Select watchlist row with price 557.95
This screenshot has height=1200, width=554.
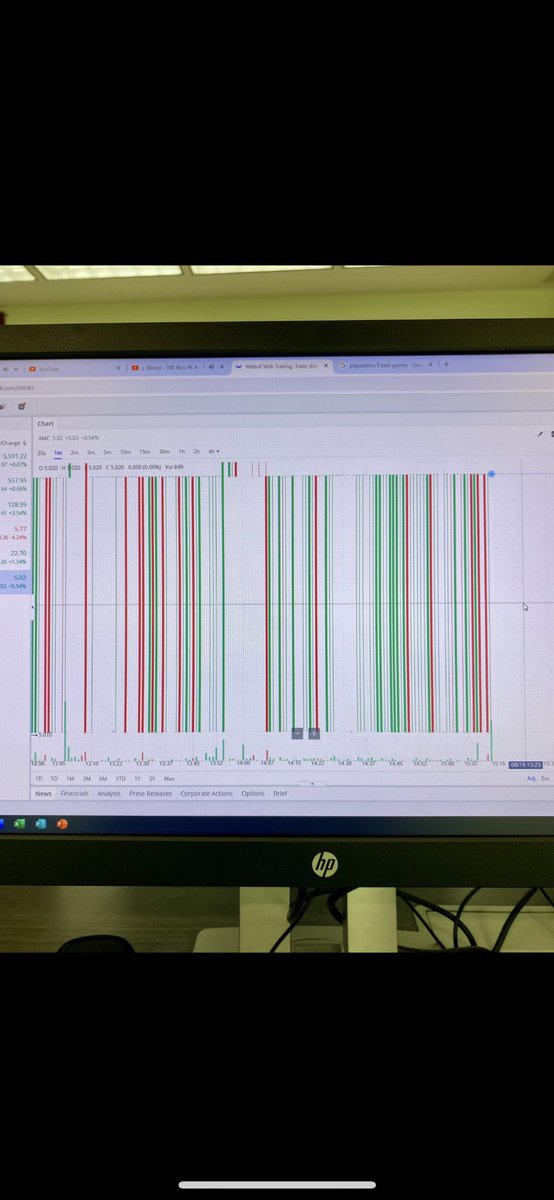click(15, 484)
